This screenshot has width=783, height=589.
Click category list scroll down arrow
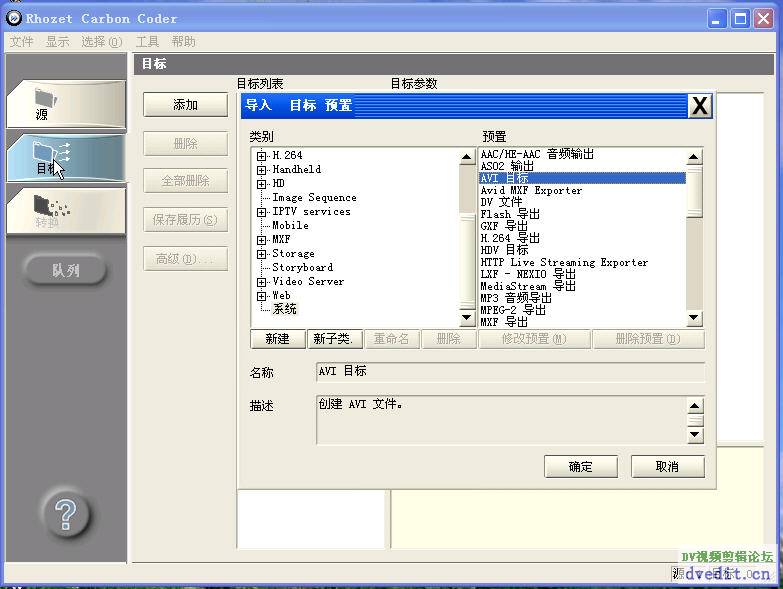click(x=466, y=317)
